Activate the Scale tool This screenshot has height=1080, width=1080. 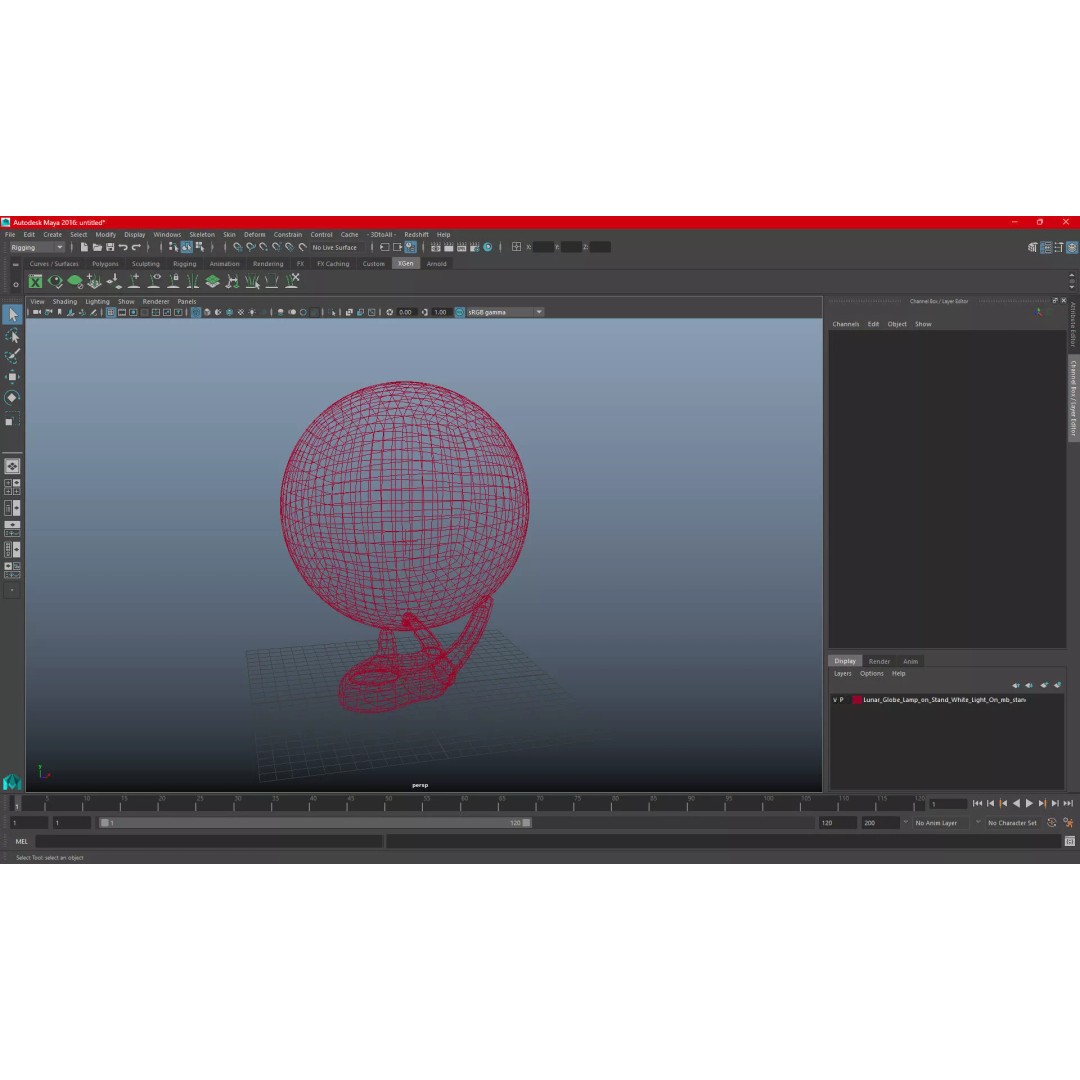[12, 419]
